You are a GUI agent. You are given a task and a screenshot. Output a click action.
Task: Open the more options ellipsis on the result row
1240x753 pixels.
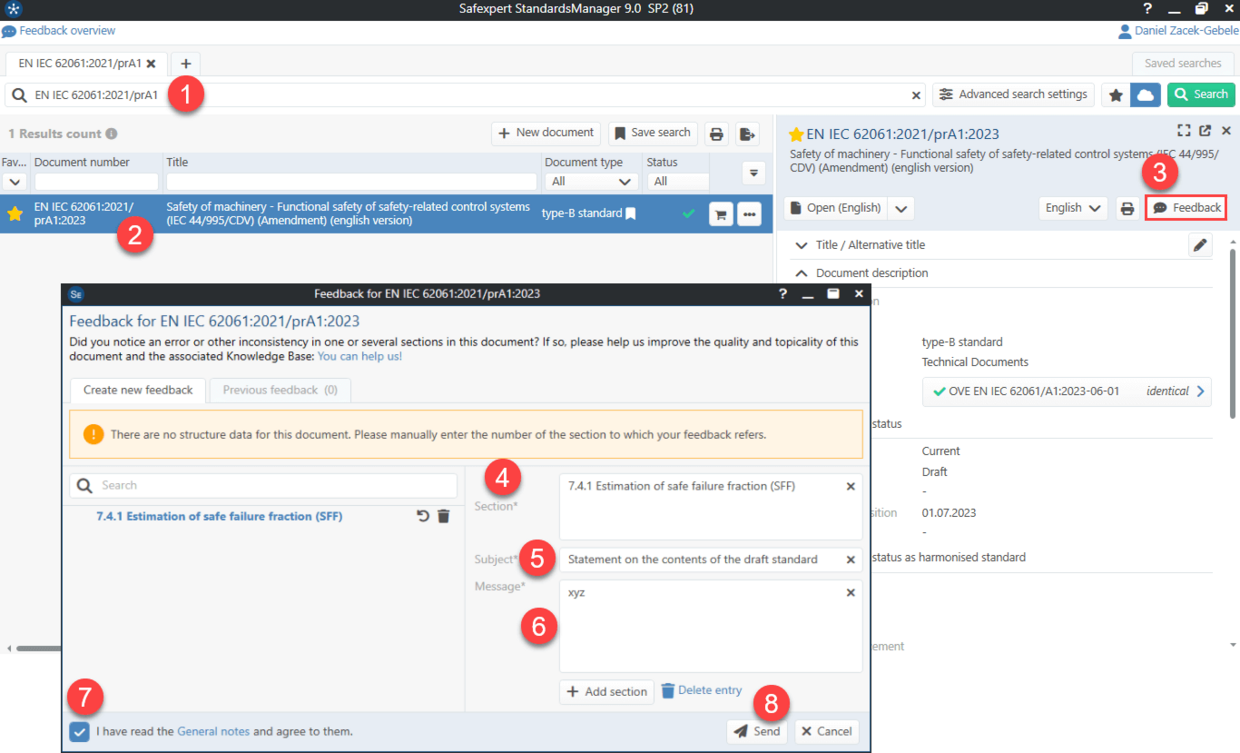tap(749, 213)
